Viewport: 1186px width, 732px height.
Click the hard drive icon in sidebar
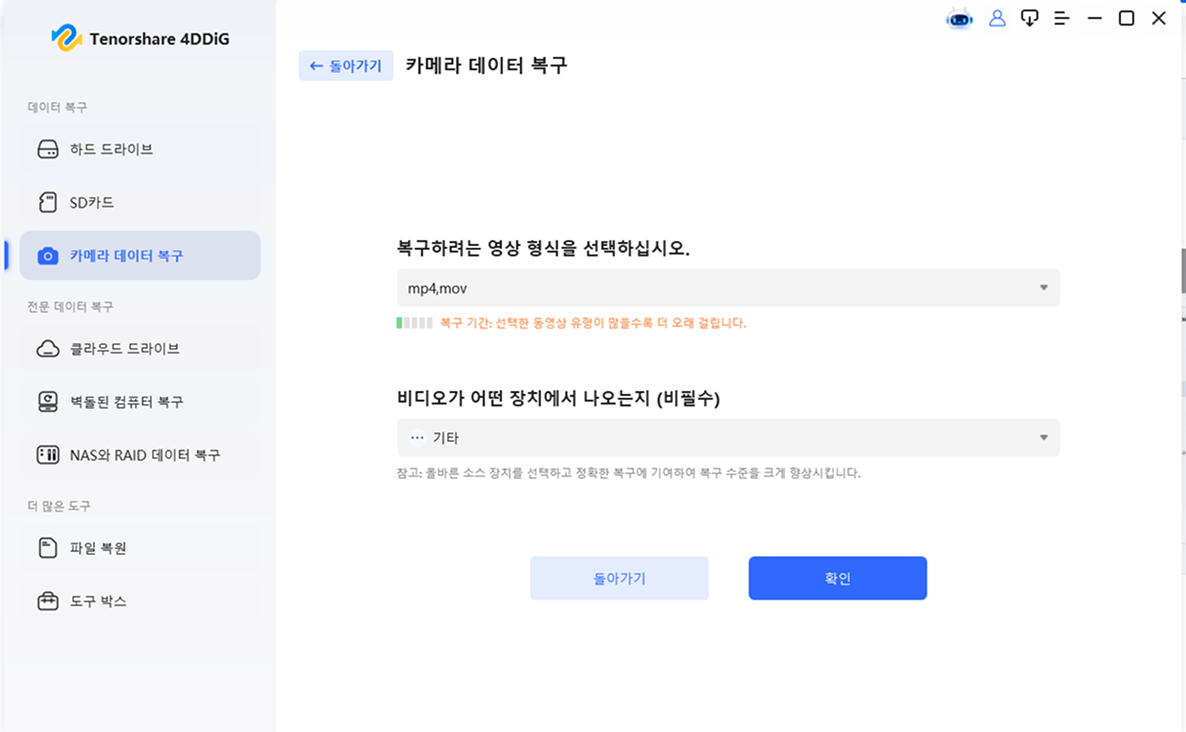48,149
